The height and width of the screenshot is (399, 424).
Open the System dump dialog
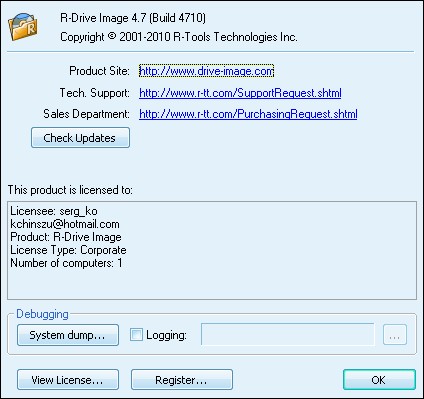(68, 335)
